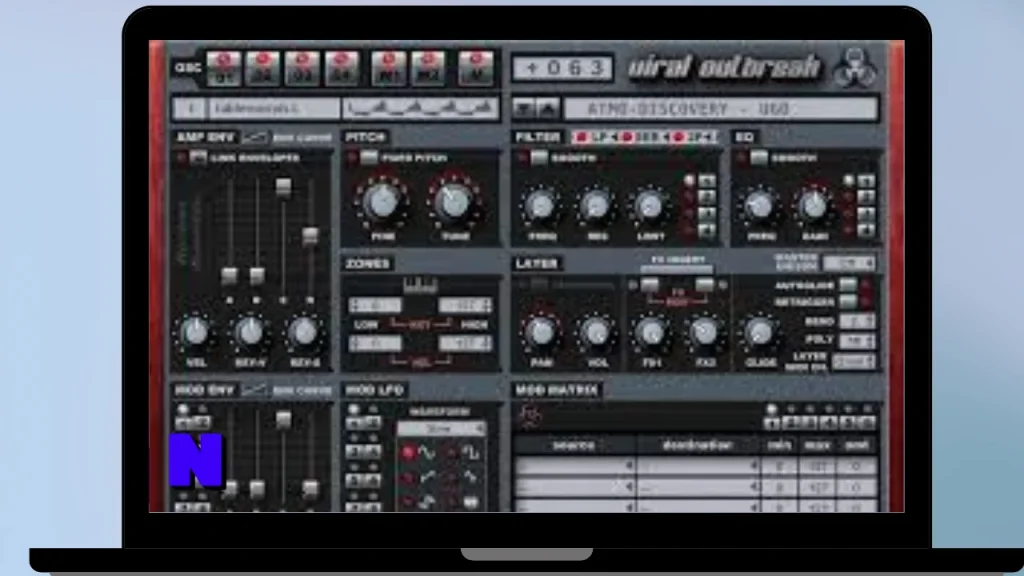Select filter slot button 4
The width and height of the screenshot is (1024, 576).
point(707,230)
